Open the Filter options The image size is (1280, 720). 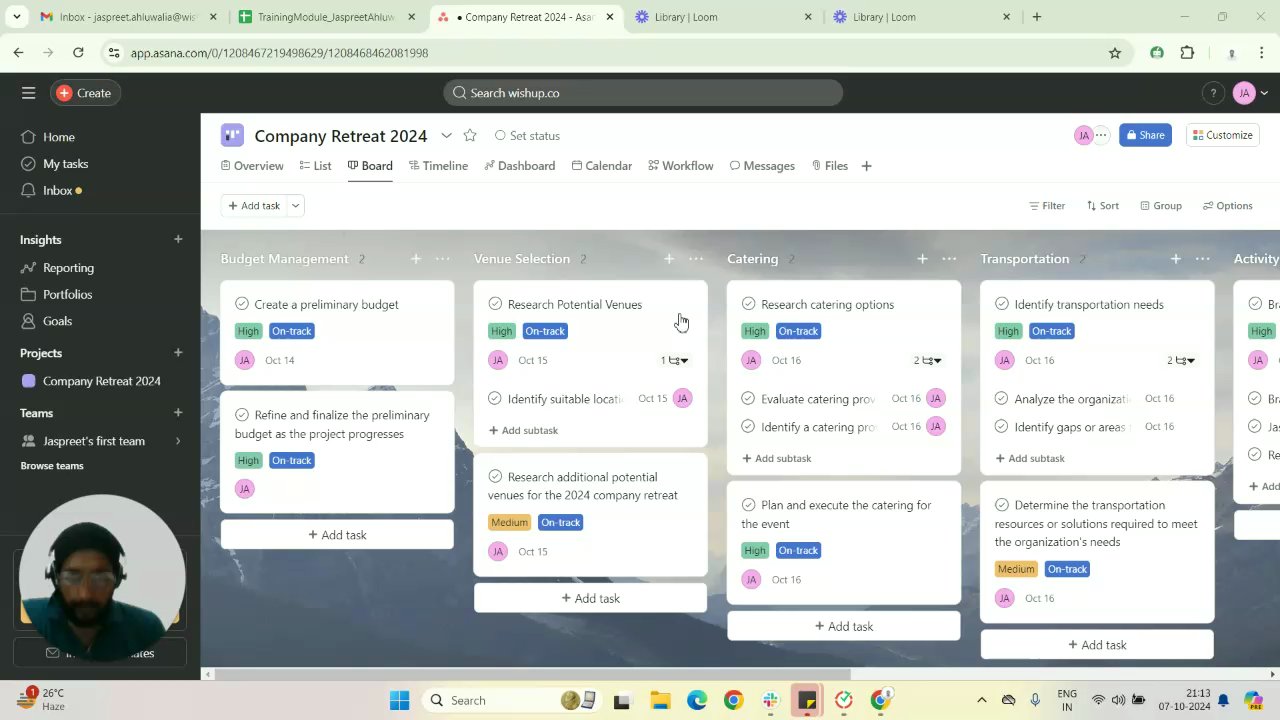[1047, 206]
